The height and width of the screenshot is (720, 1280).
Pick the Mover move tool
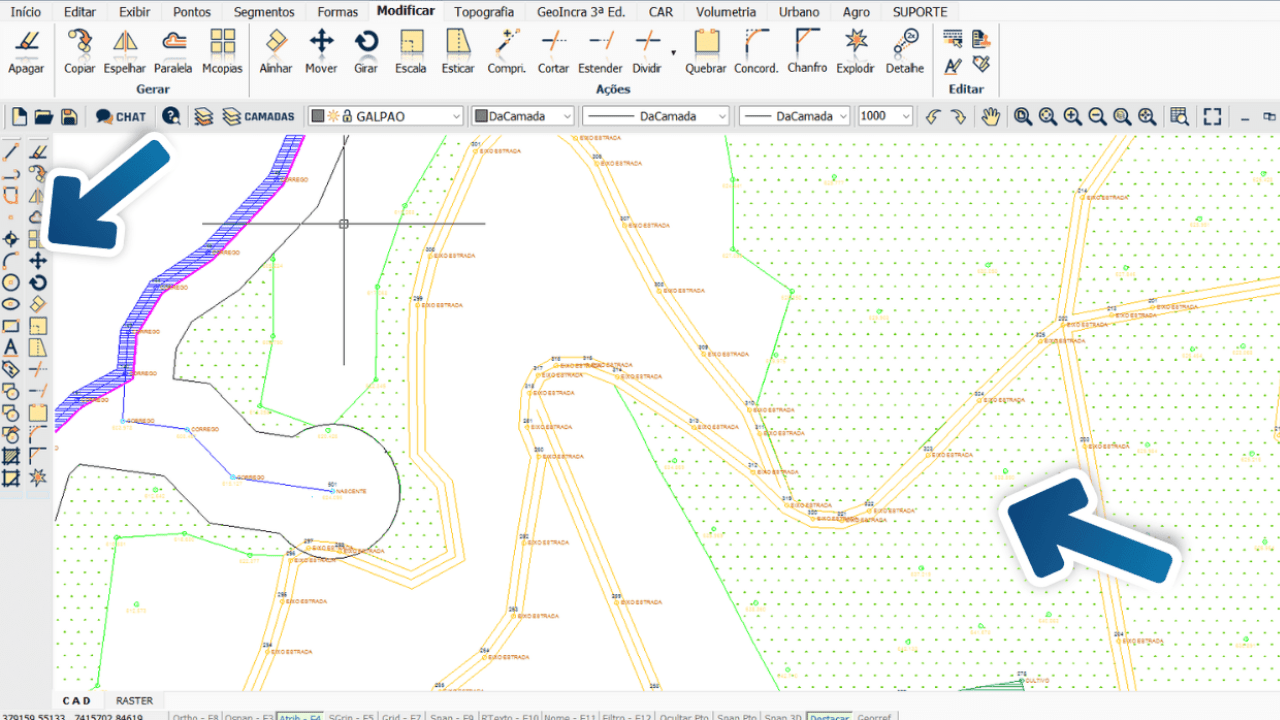[x=321, y=51]
